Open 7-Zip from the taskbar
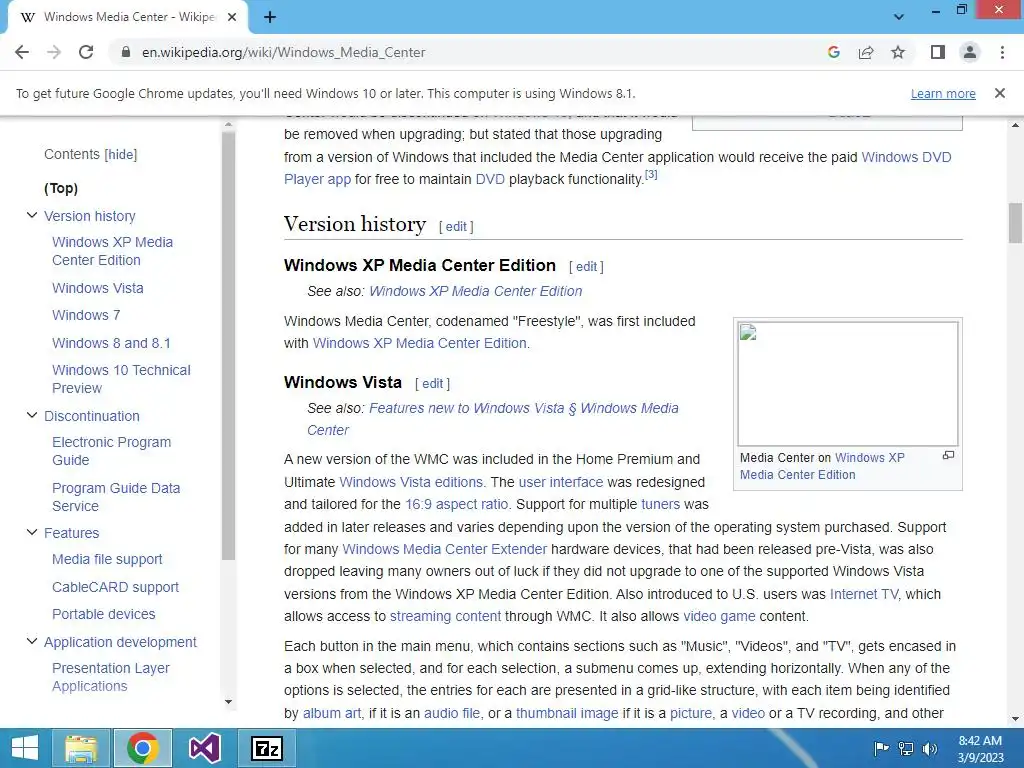The image size is (1024, 768). coord(267,748)
